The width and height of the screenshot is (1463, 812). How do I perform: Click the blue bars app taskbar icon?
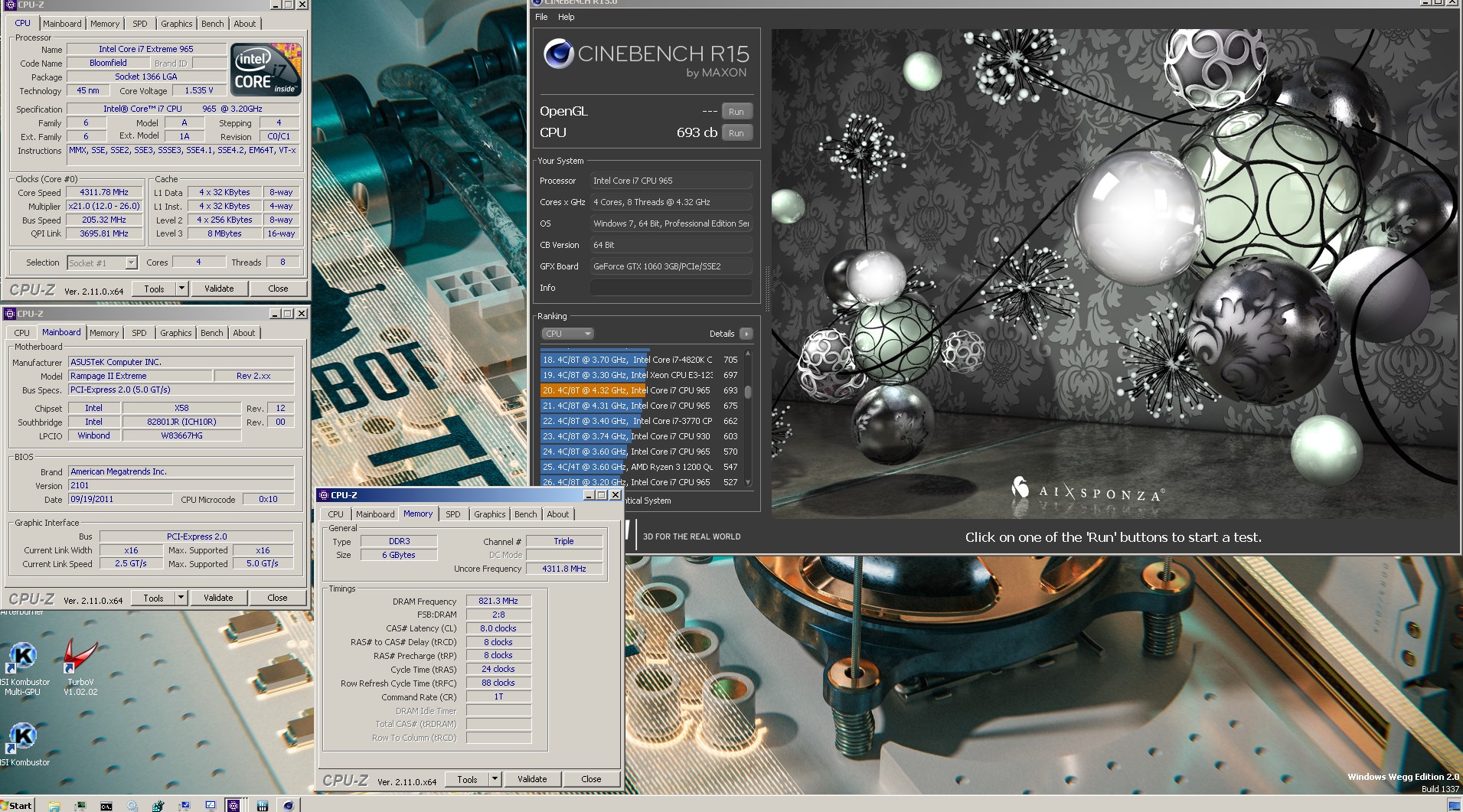(263, 805)
